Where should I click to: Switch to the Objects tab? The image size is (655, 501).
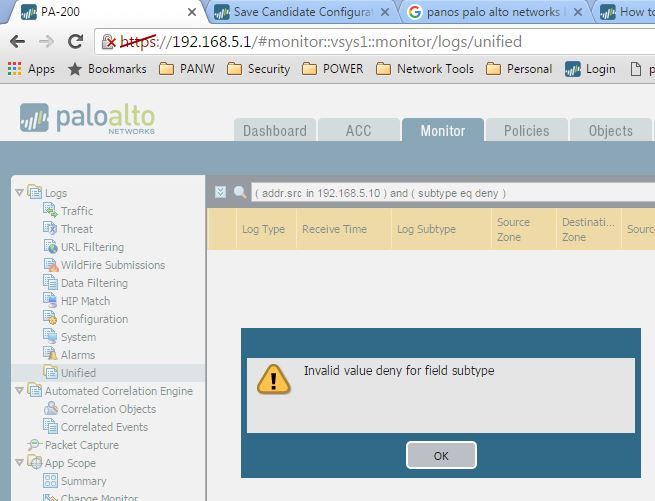[611, 130]
